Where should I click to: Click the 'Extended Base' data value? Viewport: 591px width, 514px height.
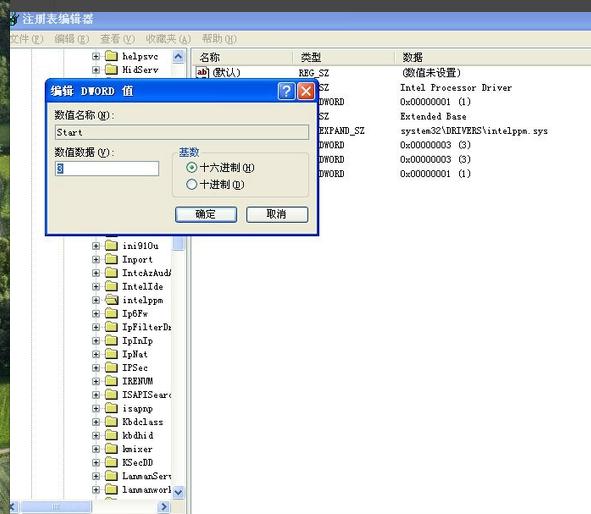pyautogui.click(x=433, y=116)
